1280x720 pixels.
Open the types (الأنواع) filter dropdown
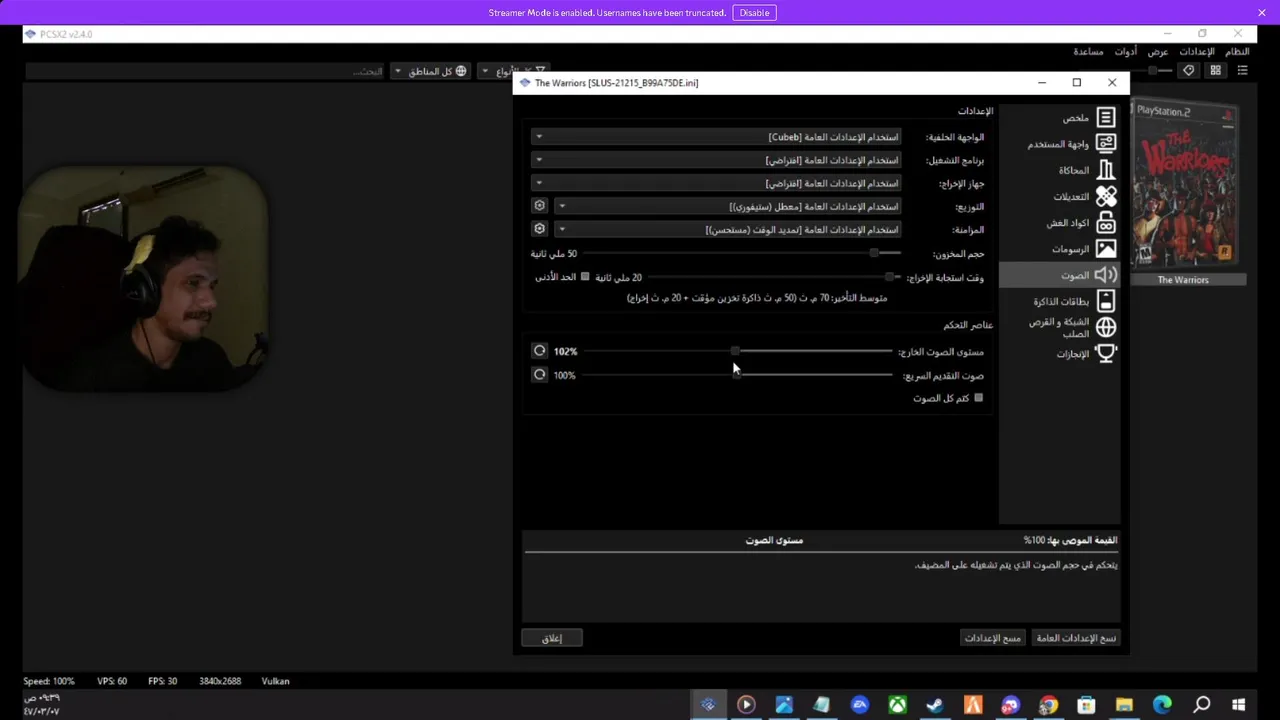(x=513, y=71)
